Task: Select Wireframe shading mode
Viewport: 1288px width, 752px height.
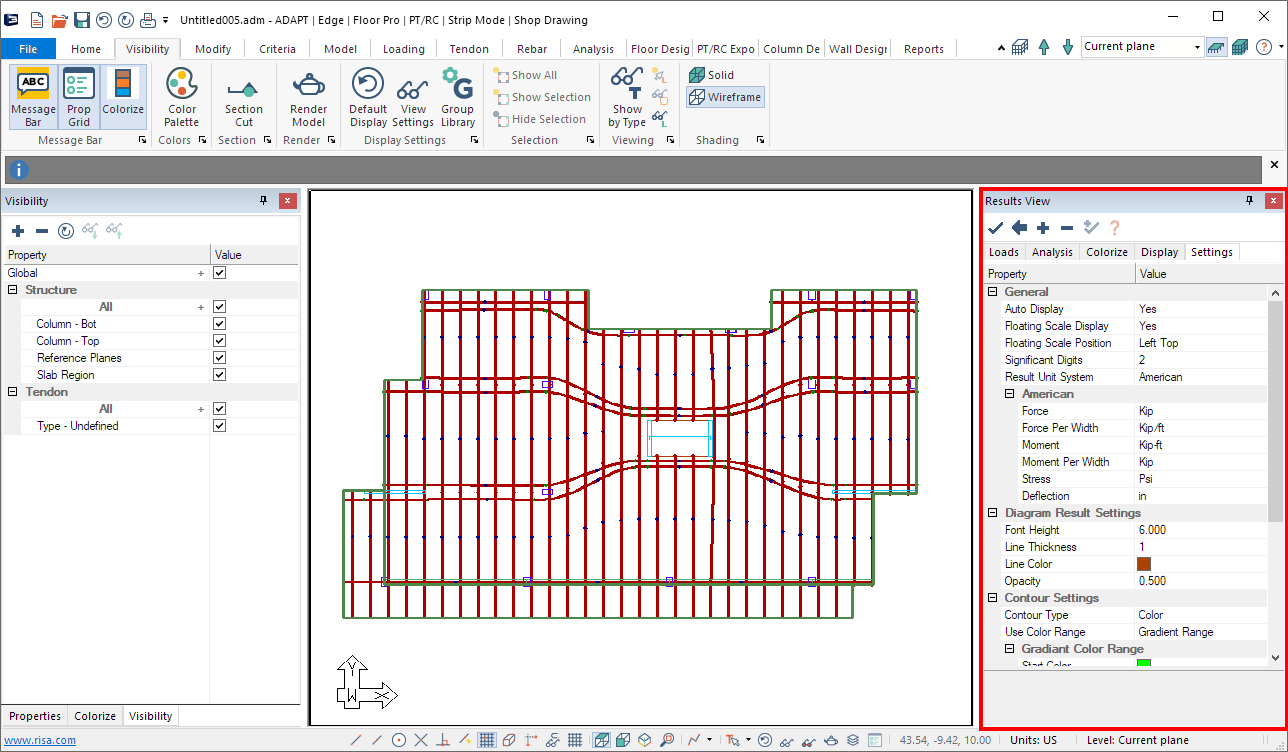Action: tap(726, 97)
